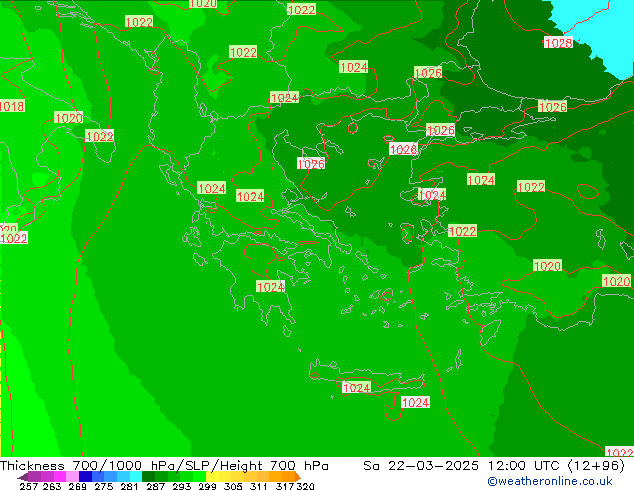Image resolution: width=634 pixels, height=490 pixels.
Task: Click the legend value 305
Action: tap(233, 486)
